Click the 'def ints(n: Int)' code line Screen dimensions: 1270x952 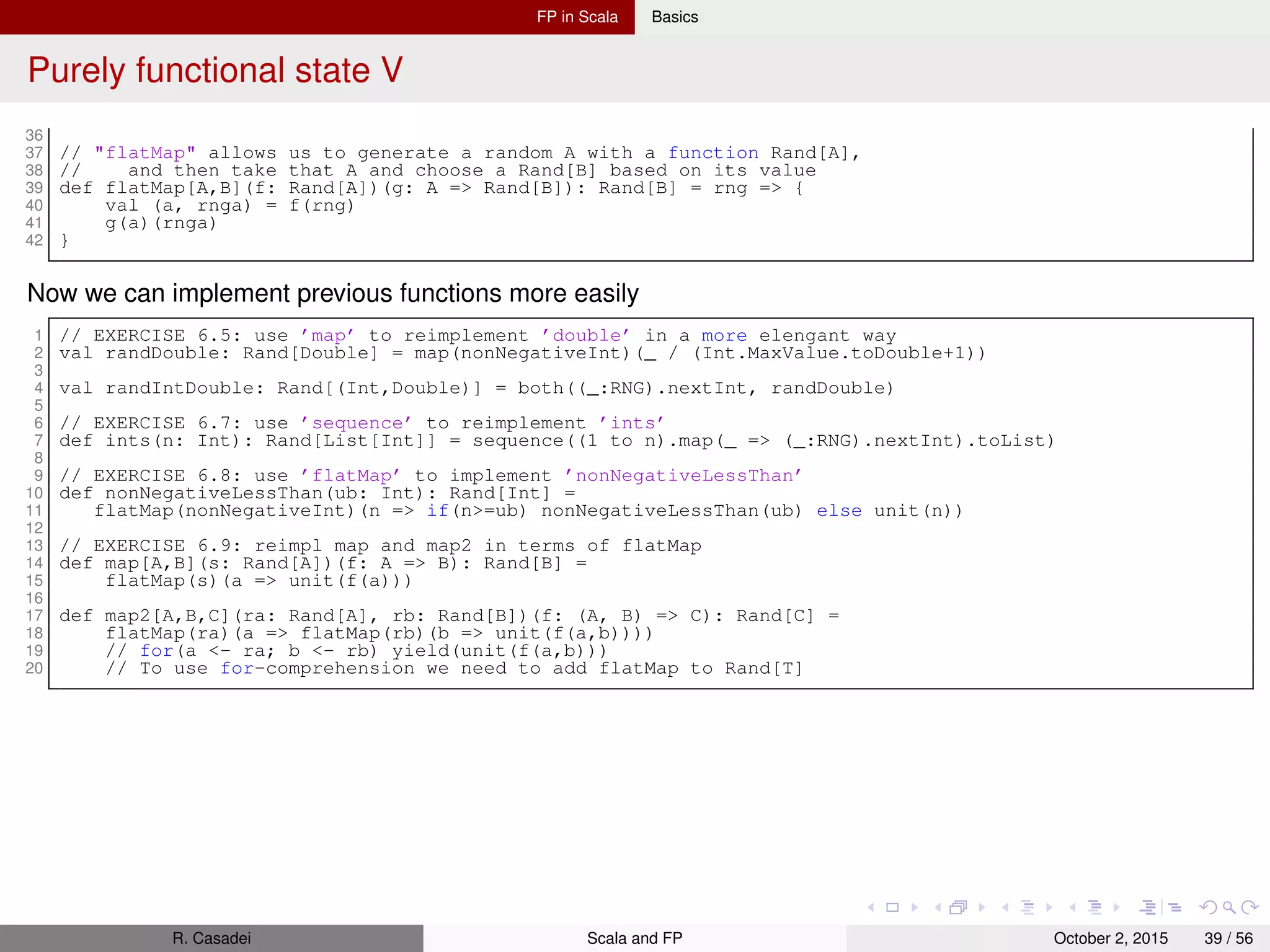(x=557, y=441)
